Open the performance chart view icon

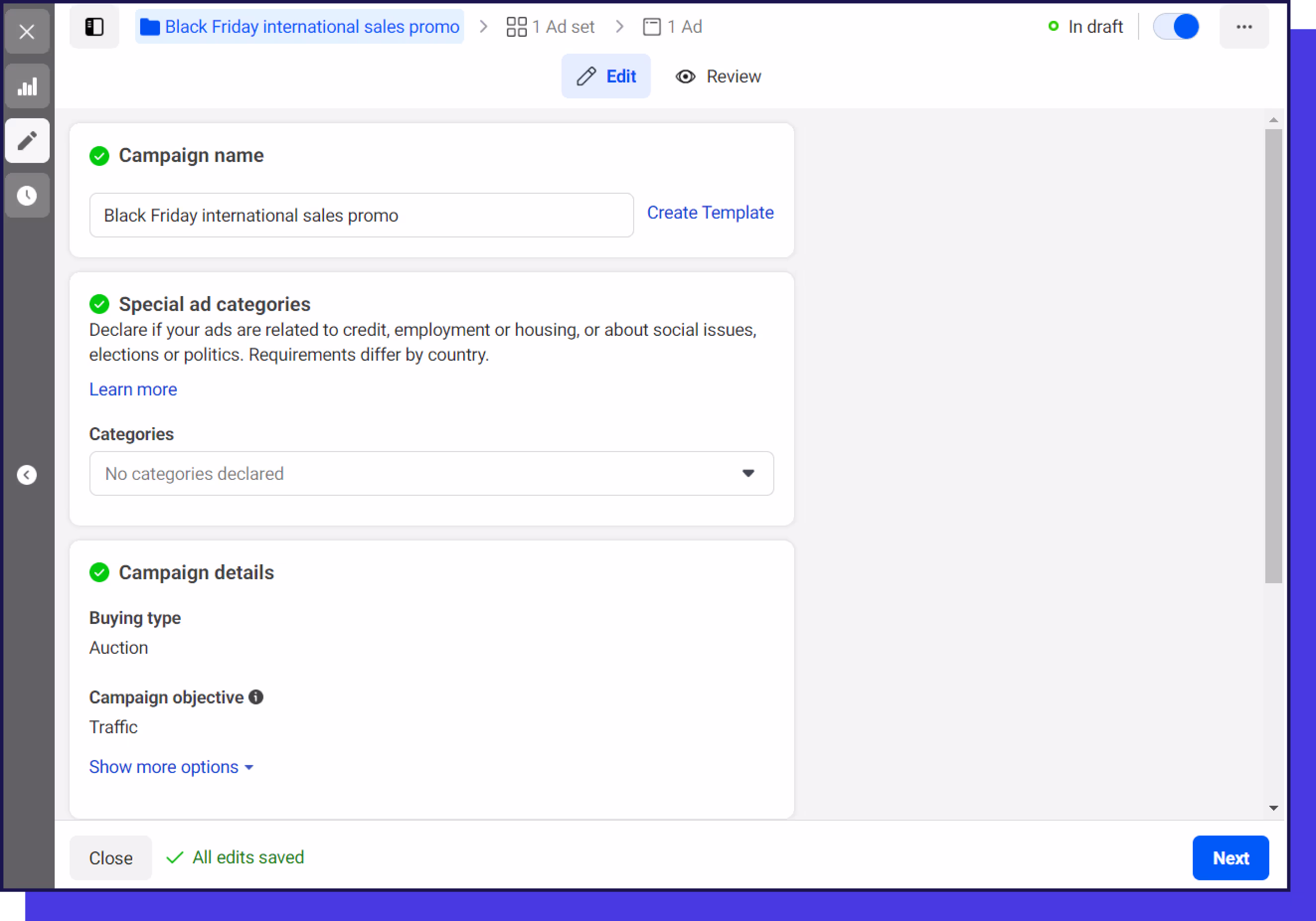coord(27,86)
